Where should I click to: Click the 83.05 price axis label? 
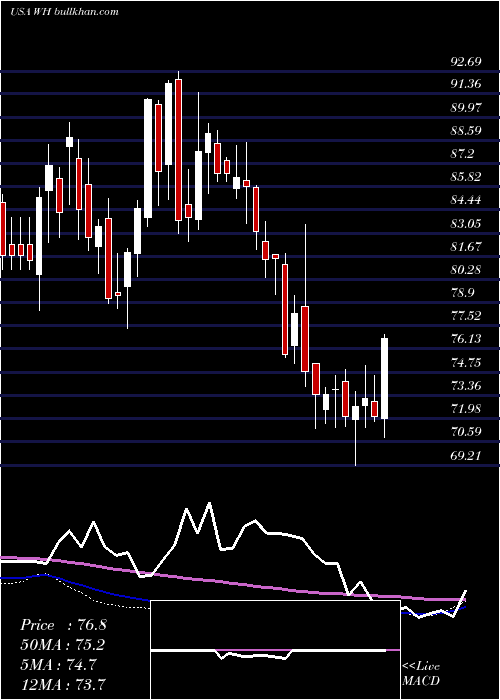click(466, 224)
